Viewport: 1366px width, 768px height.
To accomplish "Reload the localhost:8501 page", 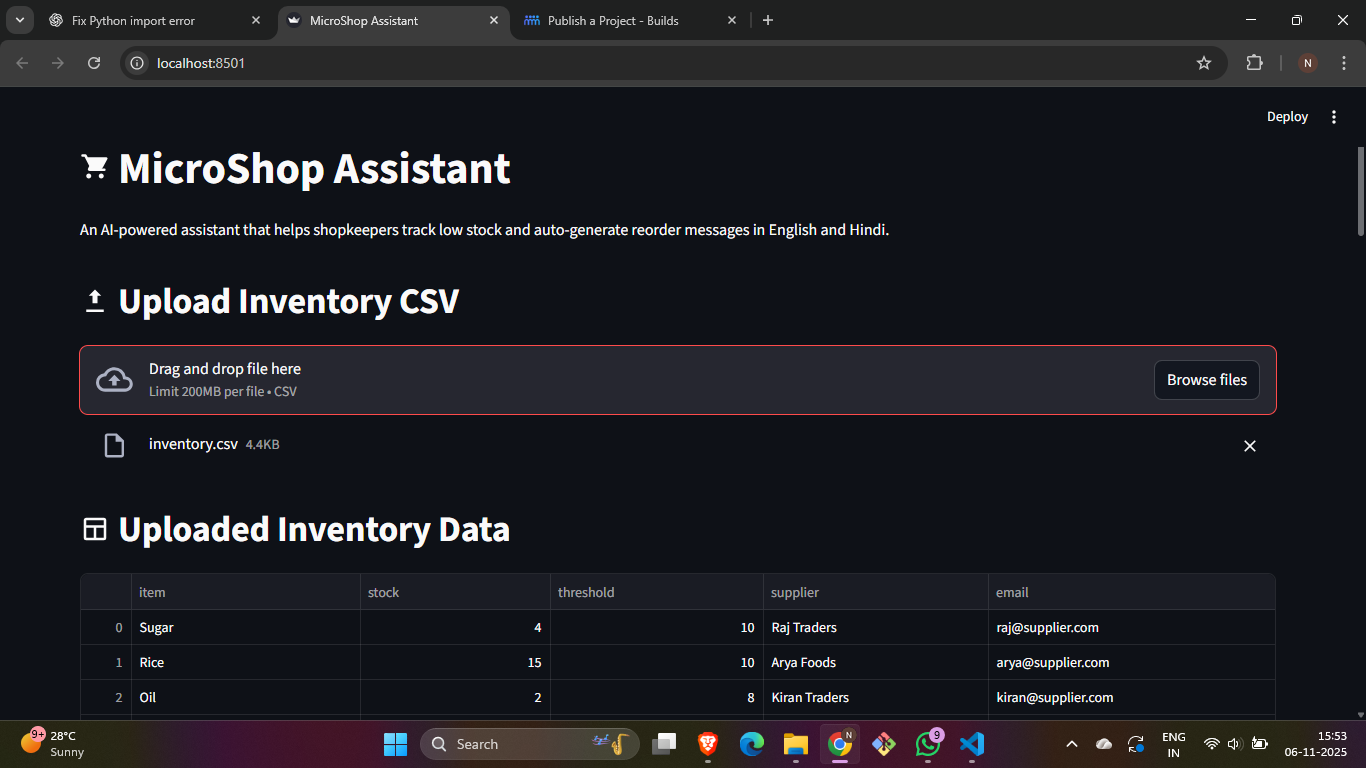I will tap(93, 62).
